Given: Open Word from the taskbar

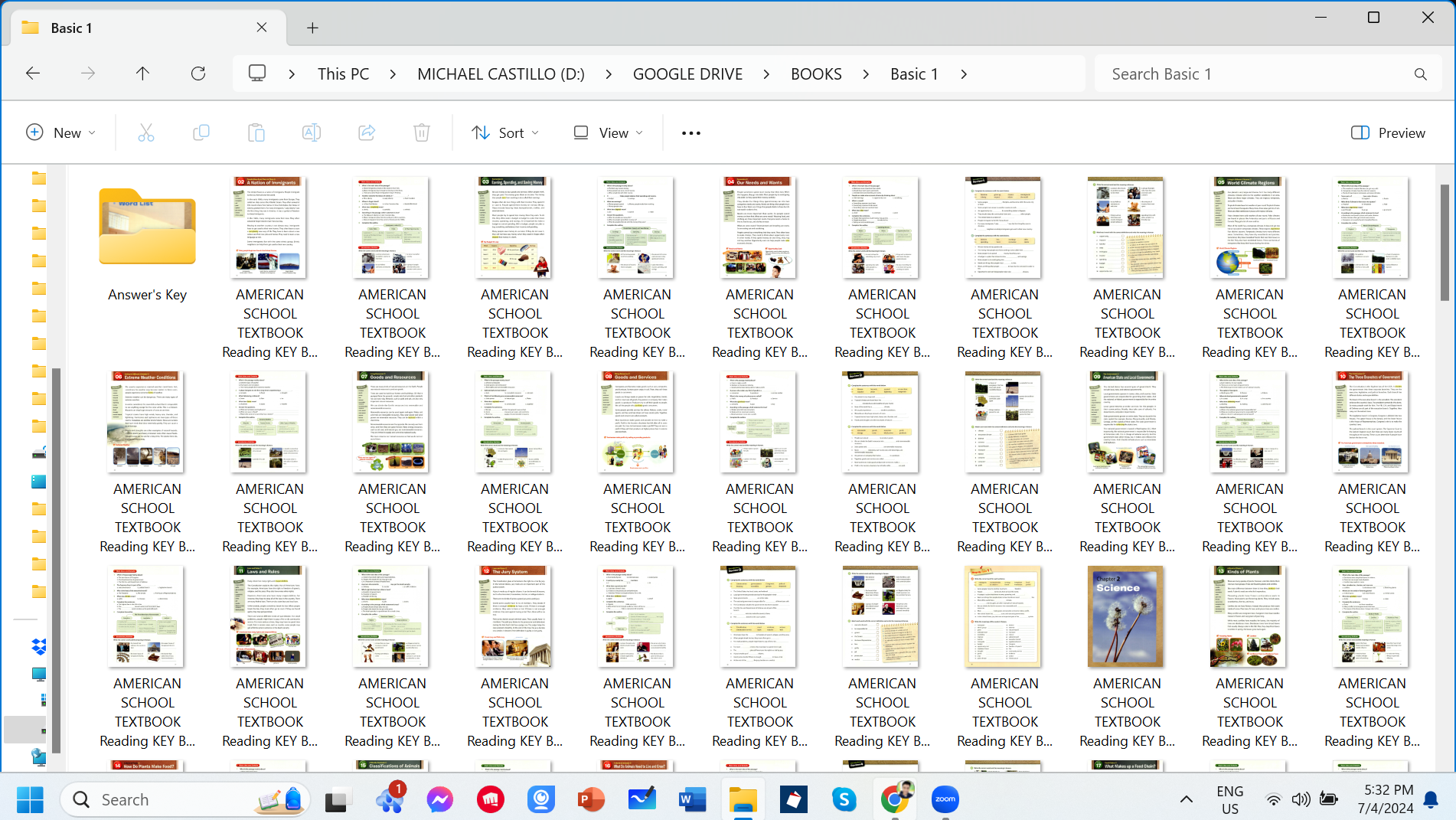Looking at the screenshot, I should coord(692,799).
